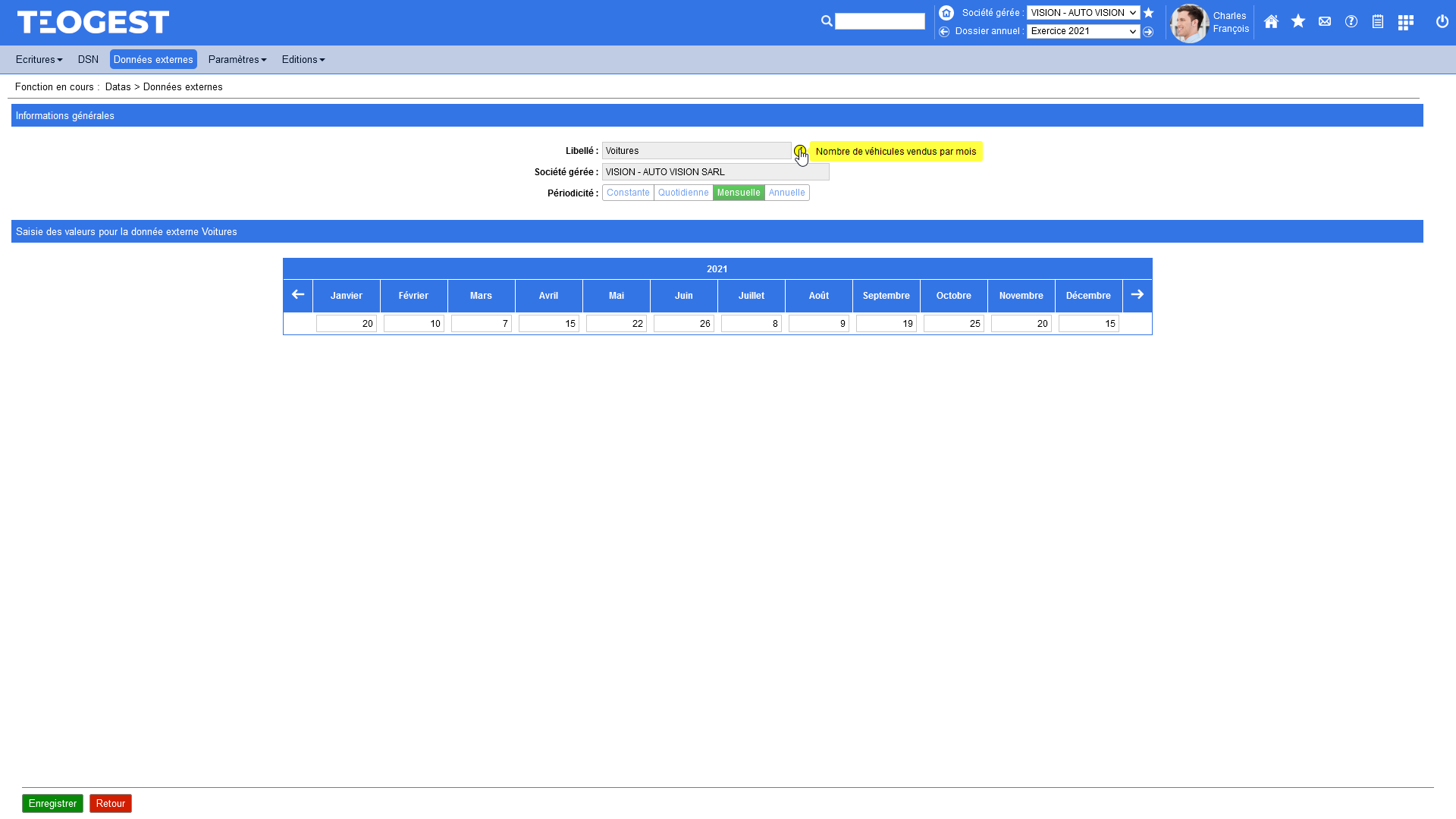Expand the Ecritures menu
The image size is (1456, 819).
point(39,59)
